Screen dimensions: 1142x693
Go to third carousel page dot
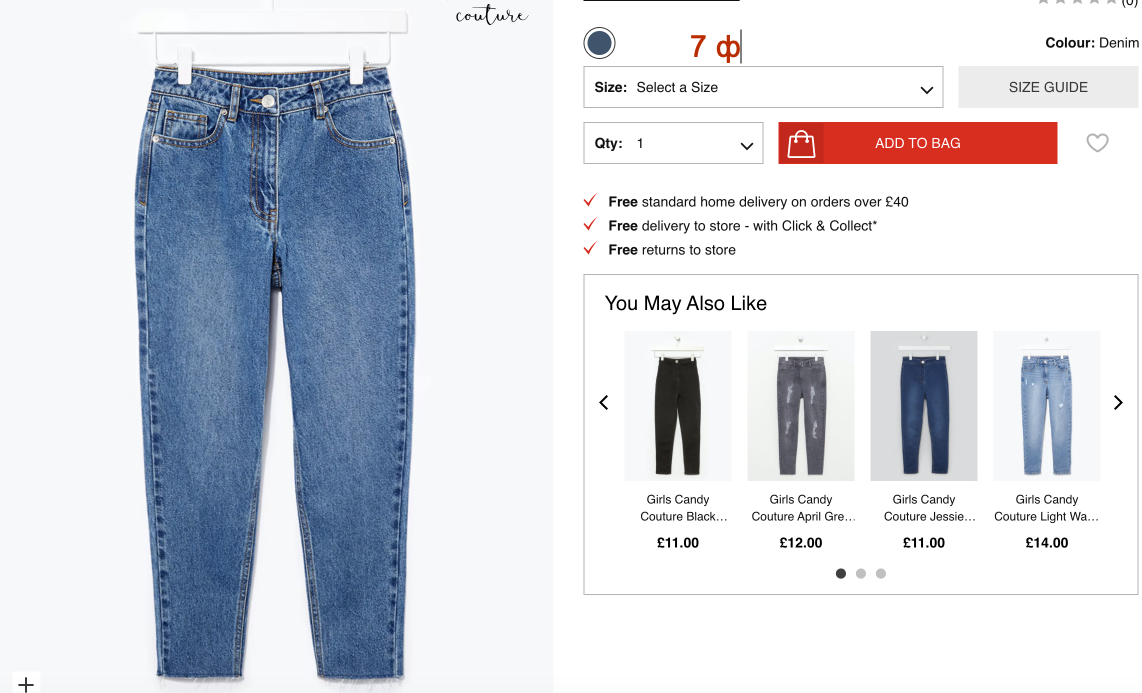881,574
